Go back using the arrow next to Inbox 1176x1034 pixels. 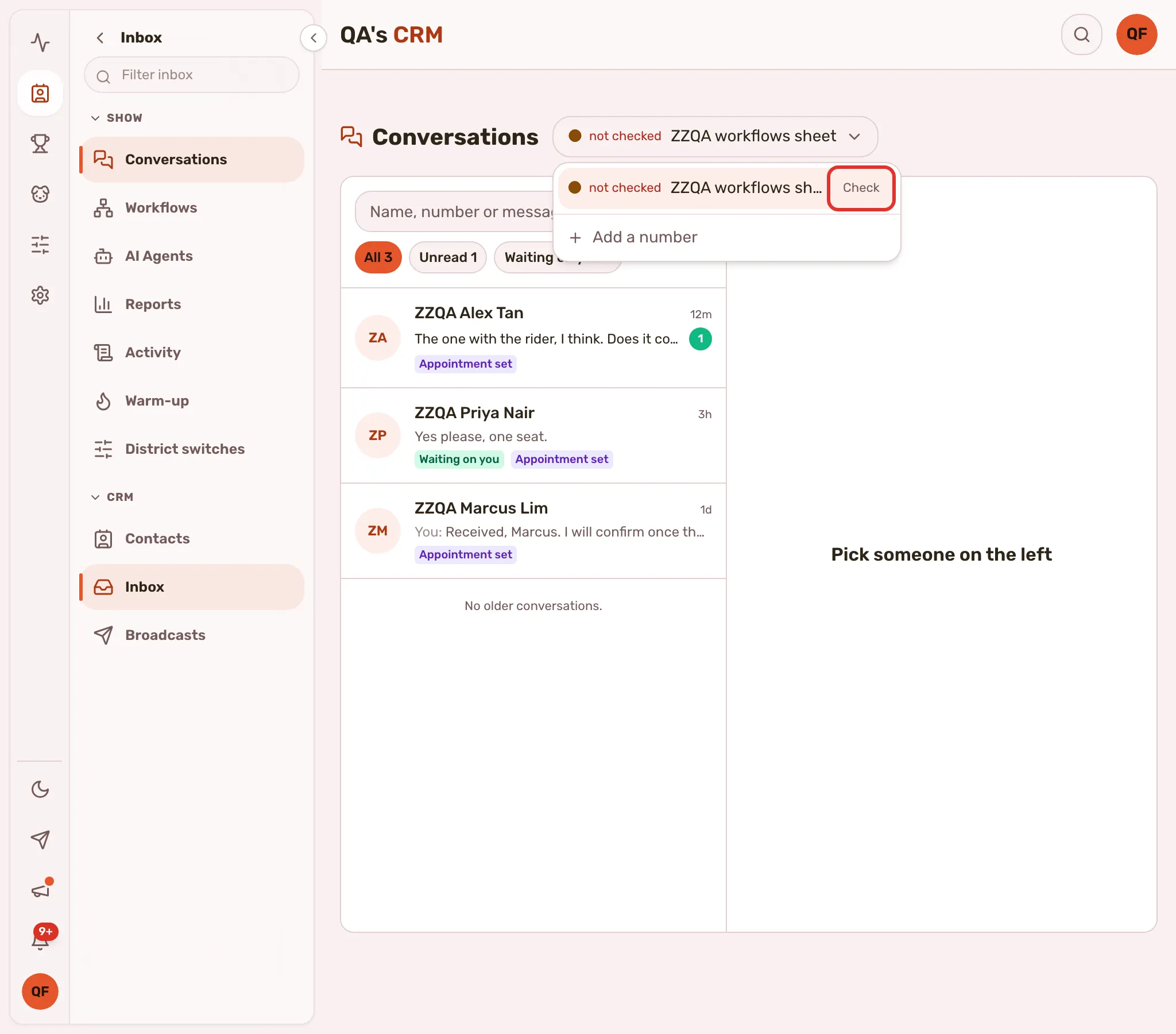tap(100, 37)
